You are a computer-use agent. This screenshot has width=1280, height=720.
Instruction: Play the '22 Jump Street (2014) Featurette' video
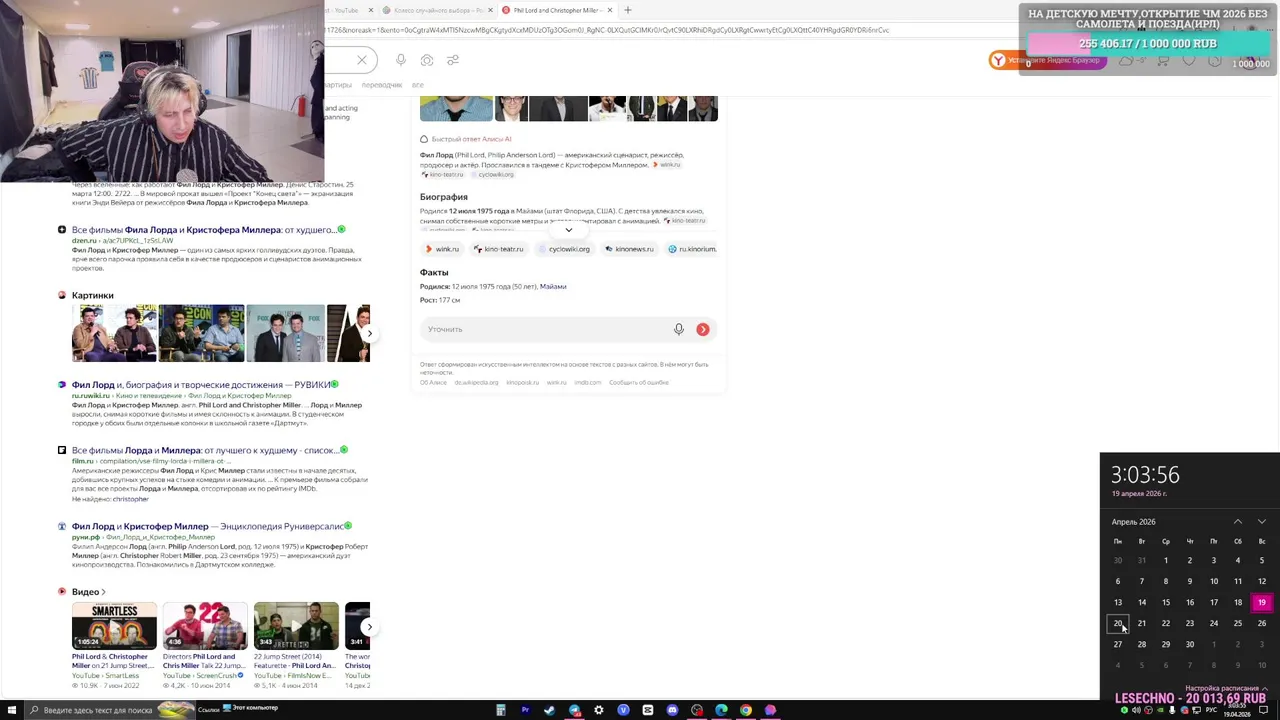296,626
